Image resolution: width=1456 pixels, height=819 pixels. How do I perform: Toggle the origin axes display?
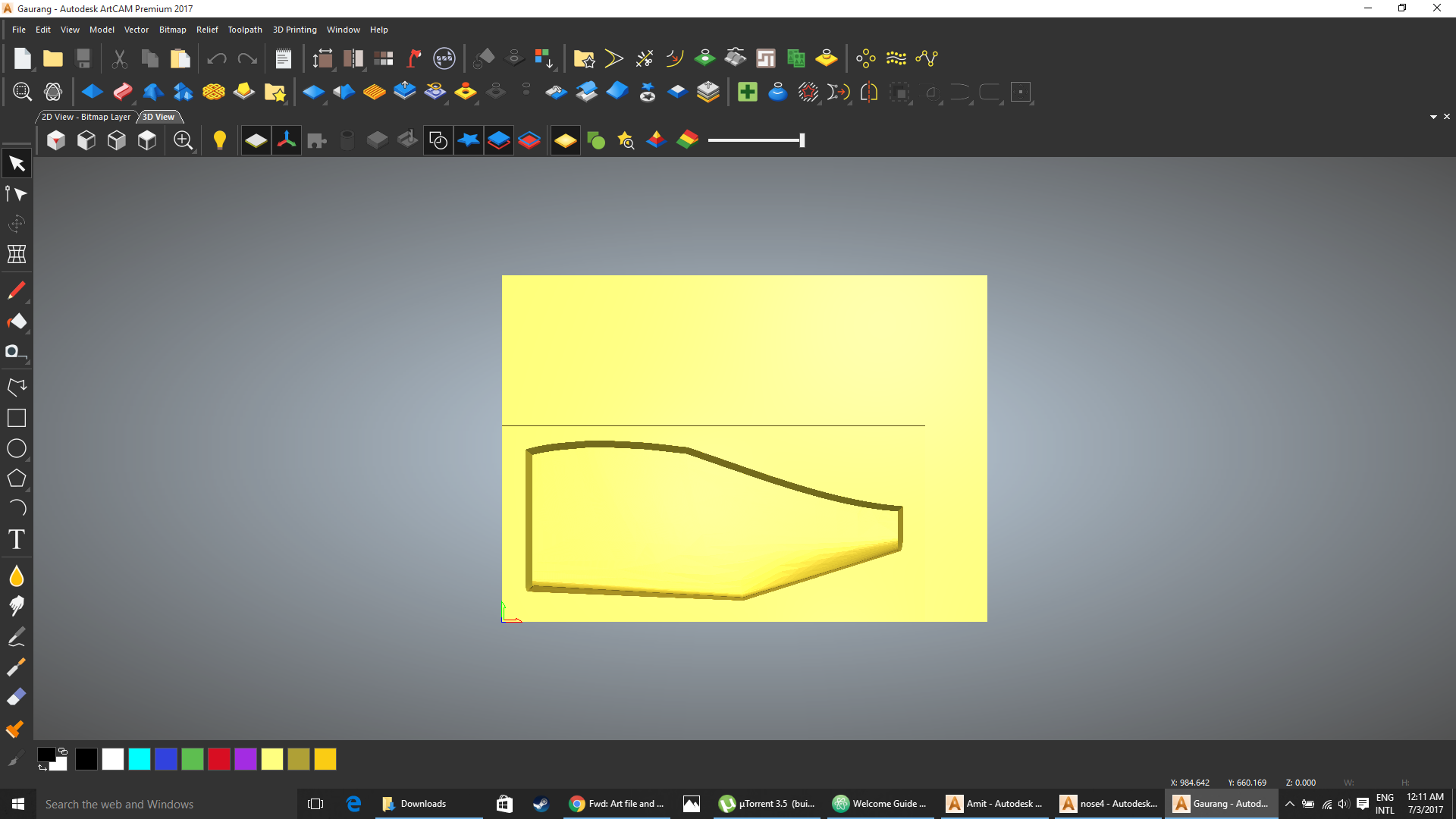click(x=287, y=140)
